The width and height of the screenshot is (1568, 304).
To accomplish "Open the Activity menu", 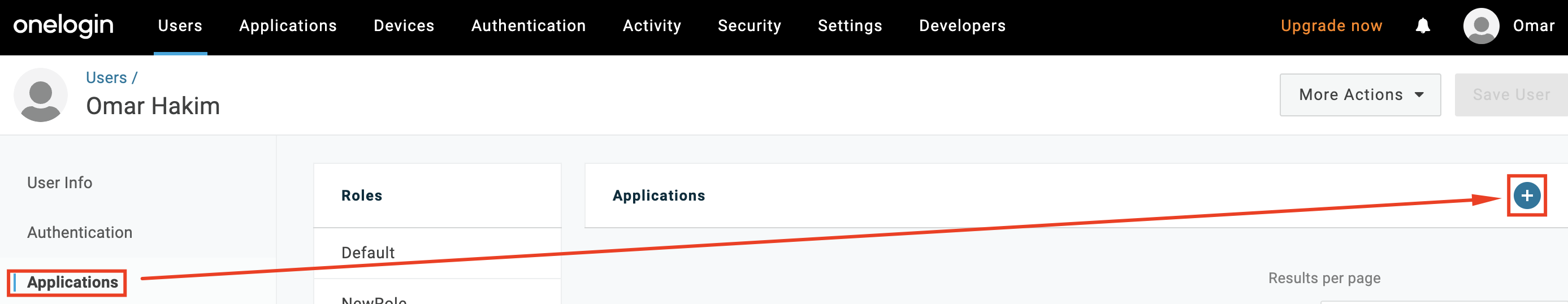I will coord(651,25).
